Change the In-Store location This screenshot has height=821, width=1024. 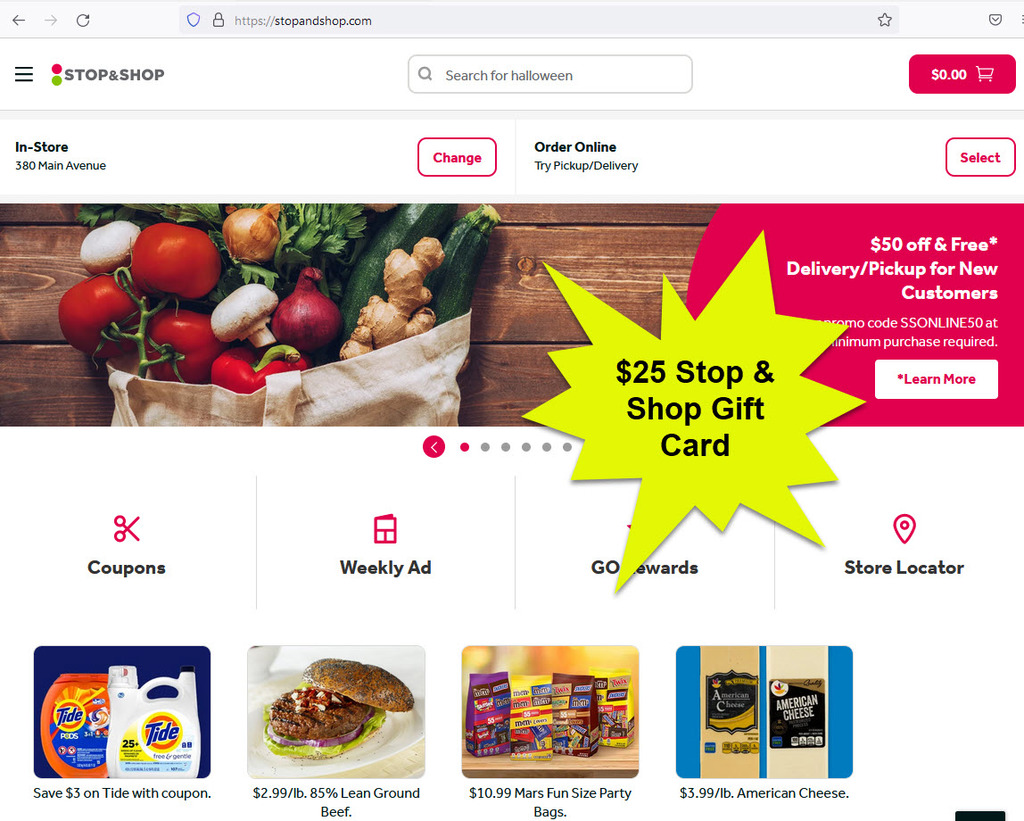click(457, 157)
